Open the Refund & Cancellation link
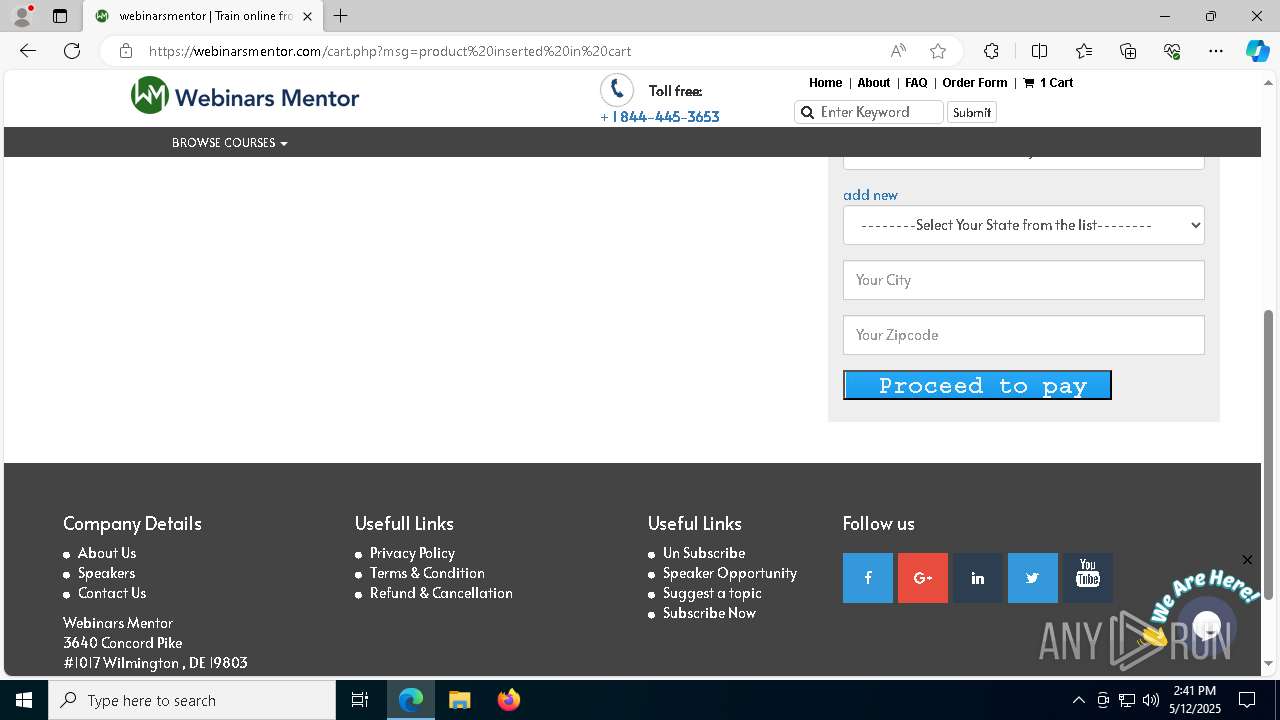Image resolution: width=1280 pixels, height=720 pixels. click(x=441, y=593)
